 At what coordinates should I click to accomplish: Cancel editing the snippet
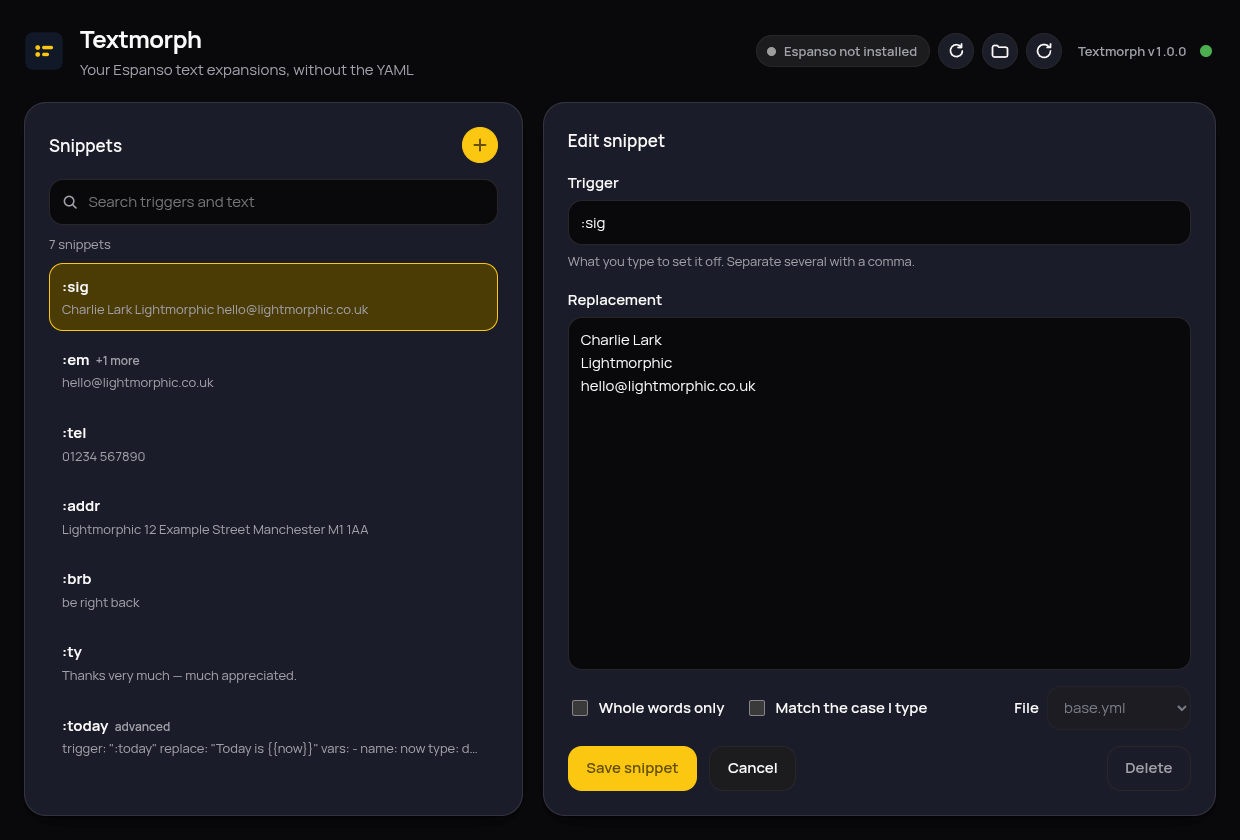coord(753,768)
